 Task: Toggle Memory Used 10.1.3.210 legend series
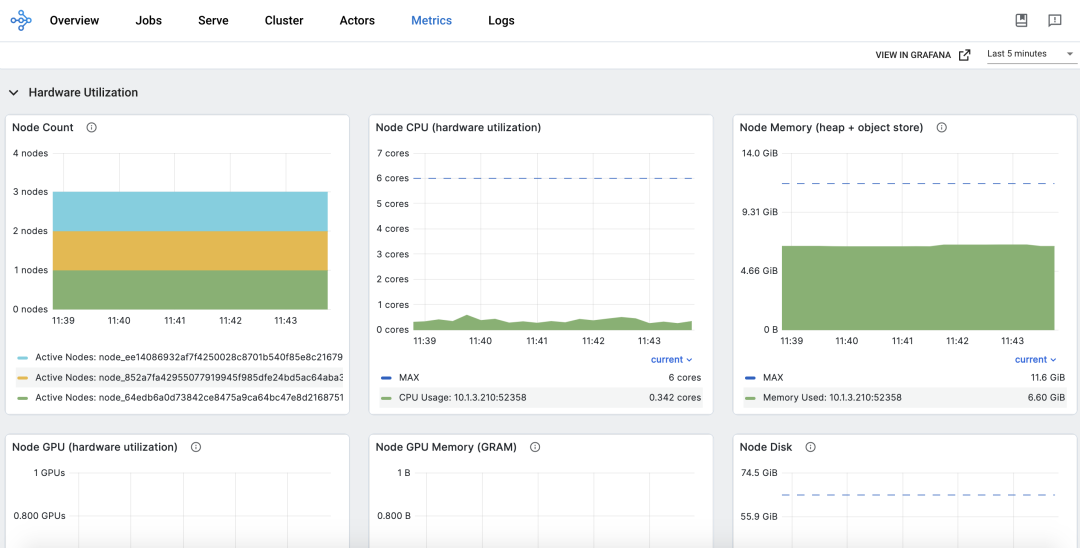(x=832, y=398)
